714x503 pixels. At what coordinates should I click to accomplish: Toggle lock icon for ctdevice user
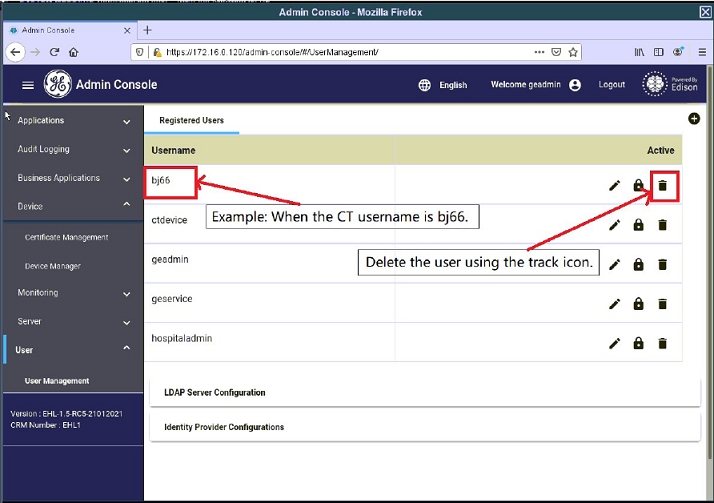pos(638,225)
